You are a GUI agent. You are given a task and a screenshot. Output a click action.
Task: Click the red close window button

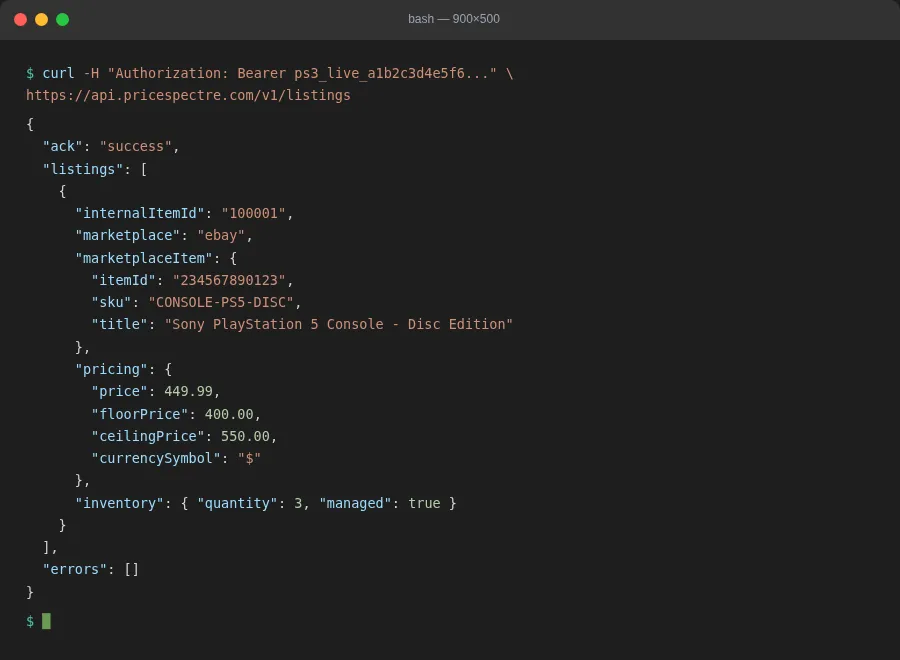point(21,20)
